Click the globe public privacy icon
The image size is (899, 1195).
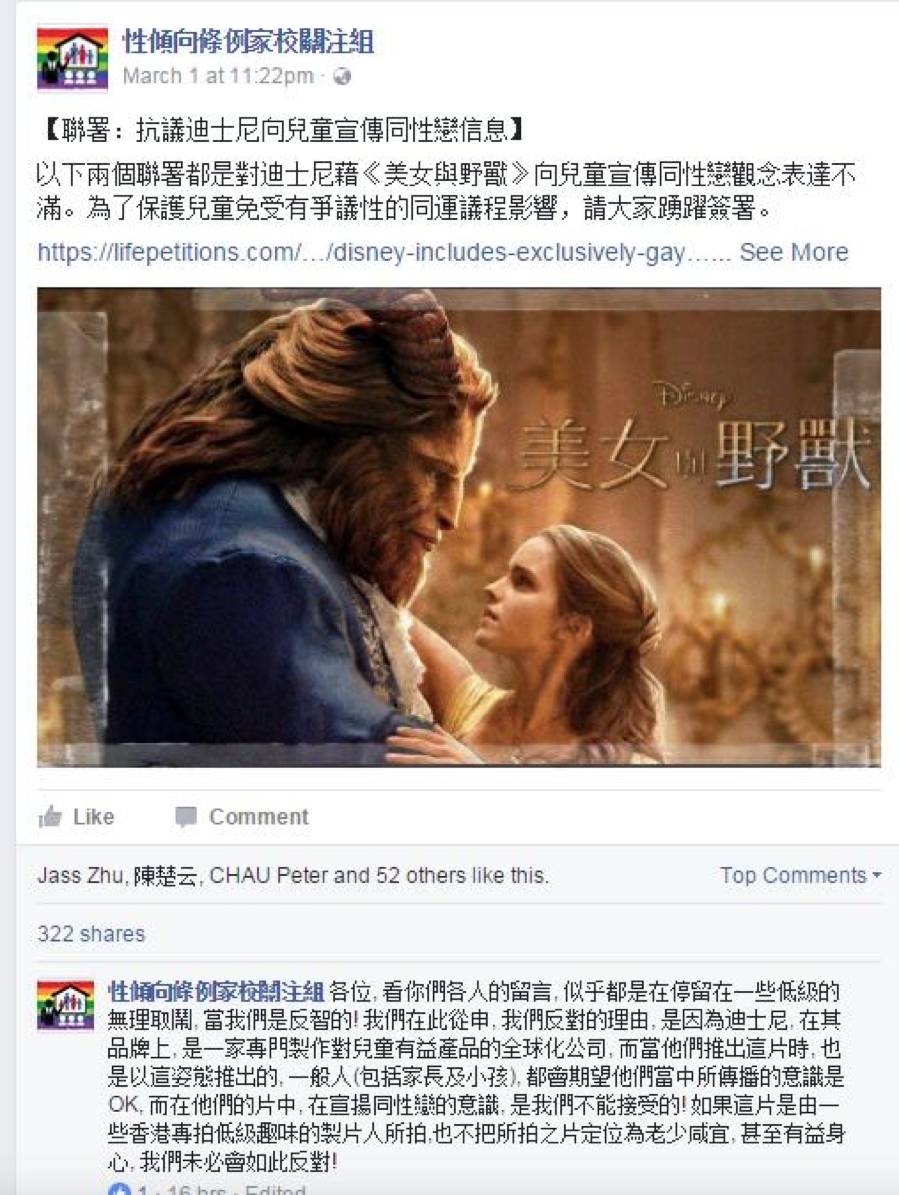coord(342,76)
